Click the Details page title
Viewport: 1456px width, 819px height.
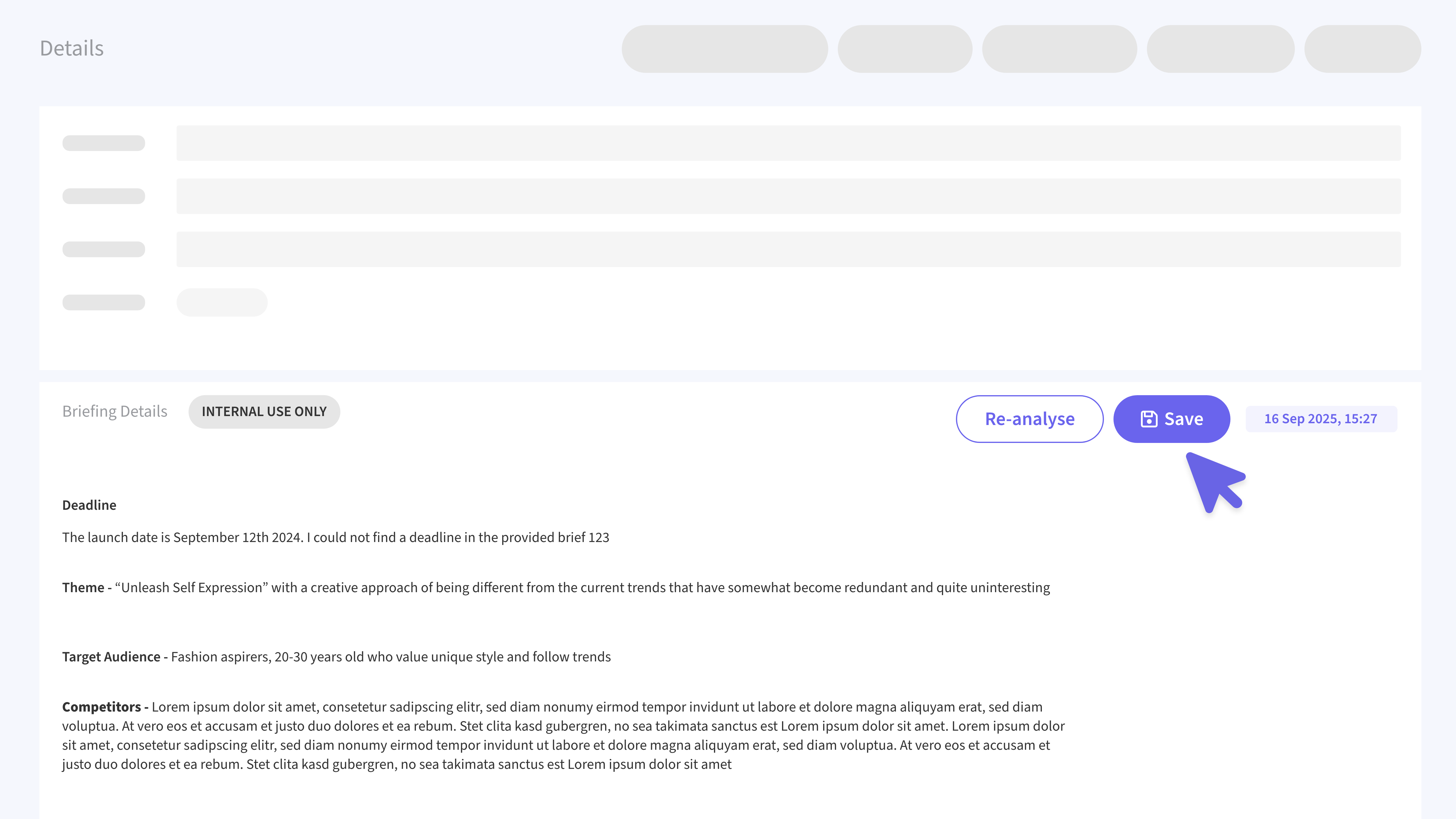tap(72, 49)
